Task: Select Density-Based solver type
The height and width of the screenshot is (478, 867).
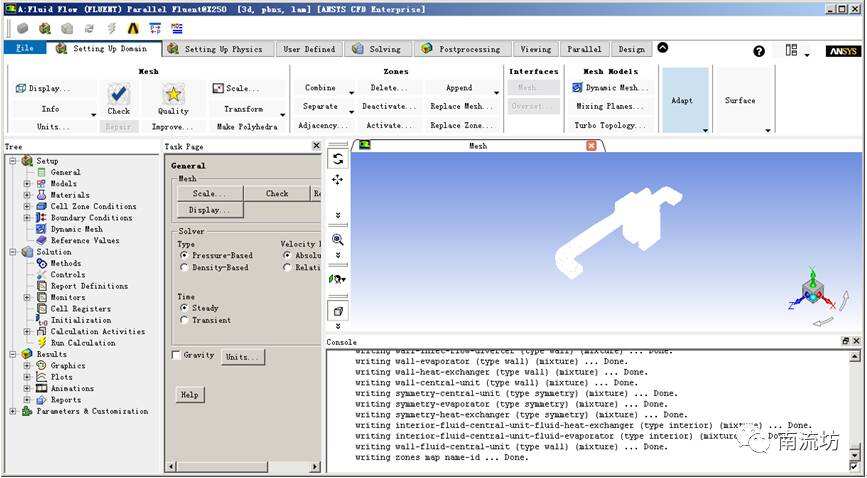Action: [x=184, y=268]
